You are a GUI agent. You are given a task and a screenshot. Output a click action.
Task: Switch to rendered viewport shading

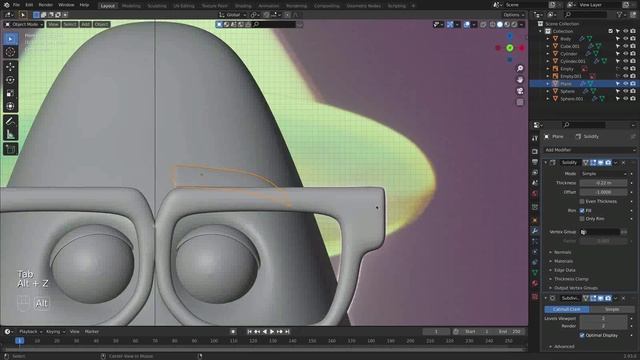click(514, 24)
